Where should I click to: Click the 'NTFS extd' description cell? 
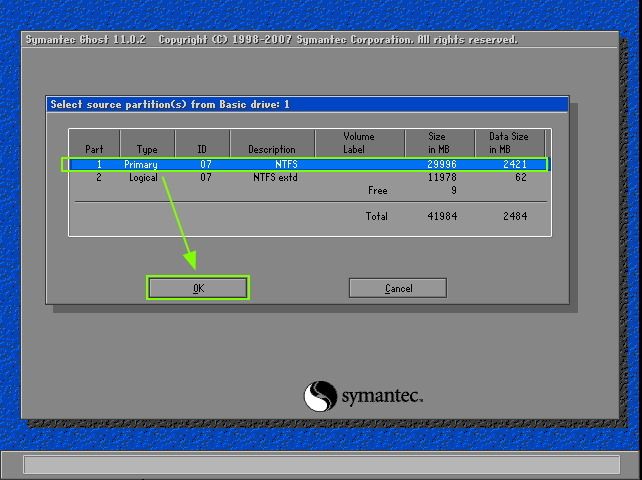pos(275,177)
